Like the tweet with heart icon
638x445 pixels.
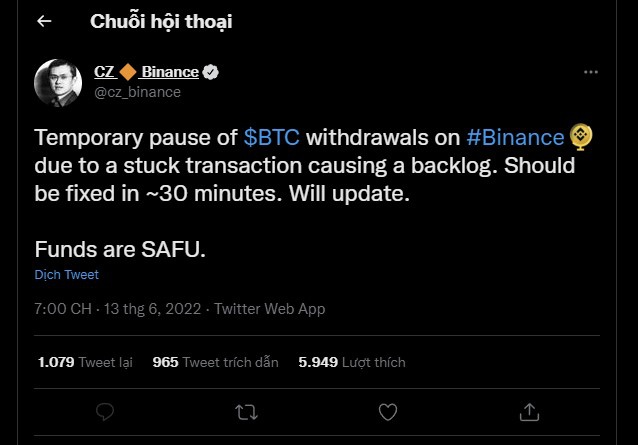coord(386,411)
